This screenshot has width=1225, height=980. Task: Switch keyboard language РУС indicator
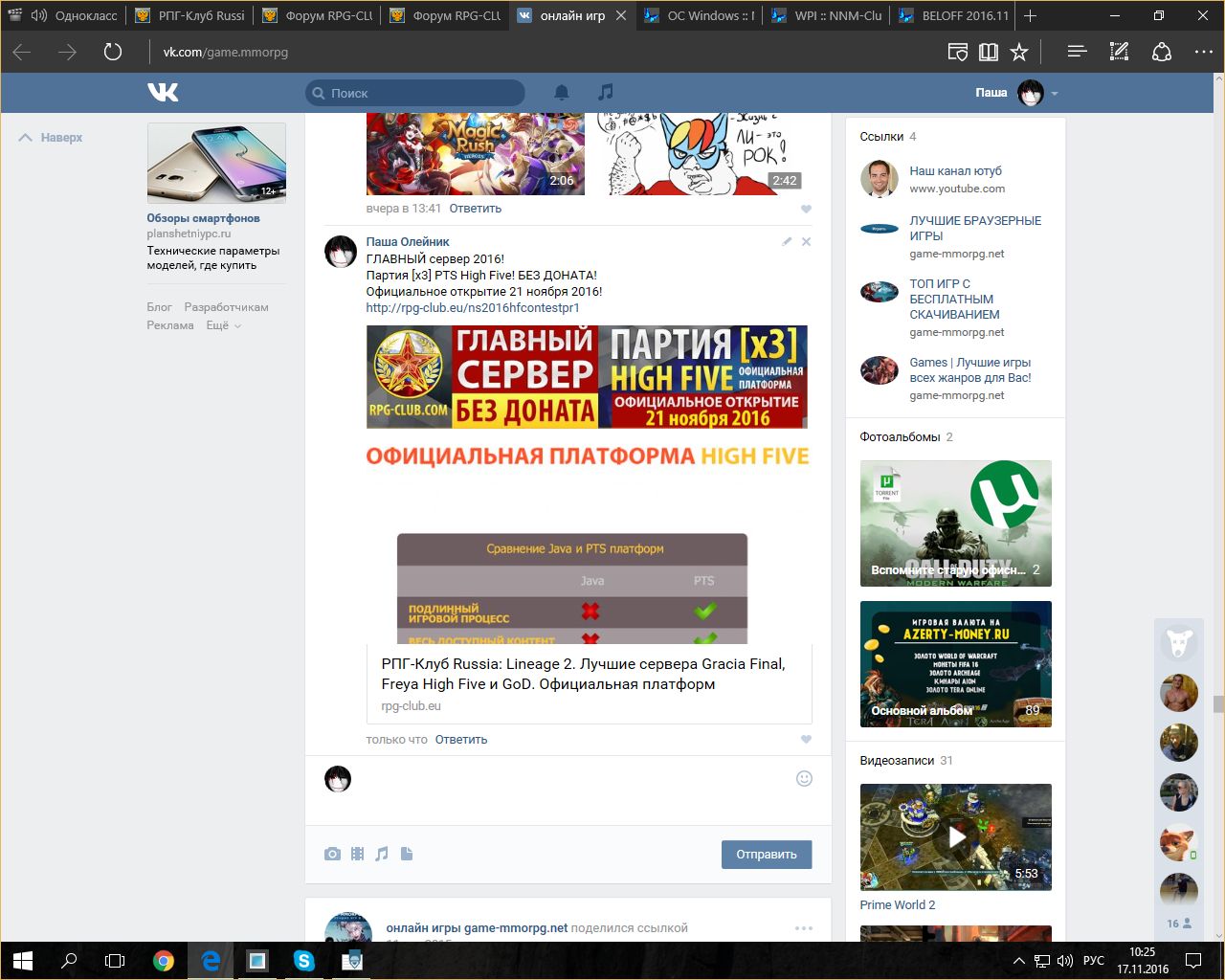coord(1093,960)
